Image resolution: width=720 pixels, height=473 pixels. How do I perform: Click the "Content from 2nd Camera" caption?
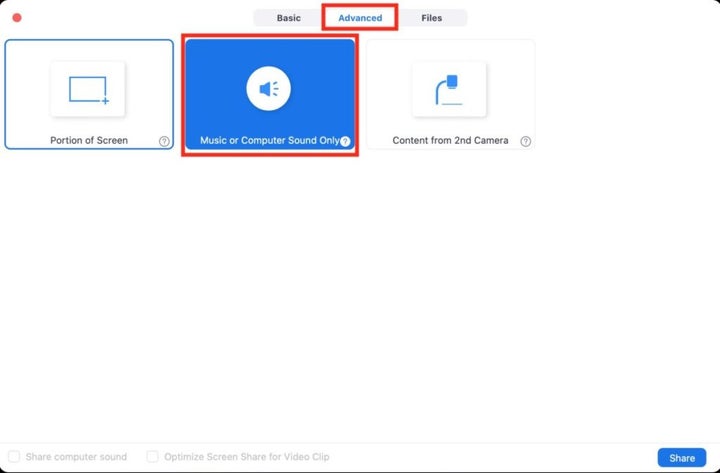point(450,141)
